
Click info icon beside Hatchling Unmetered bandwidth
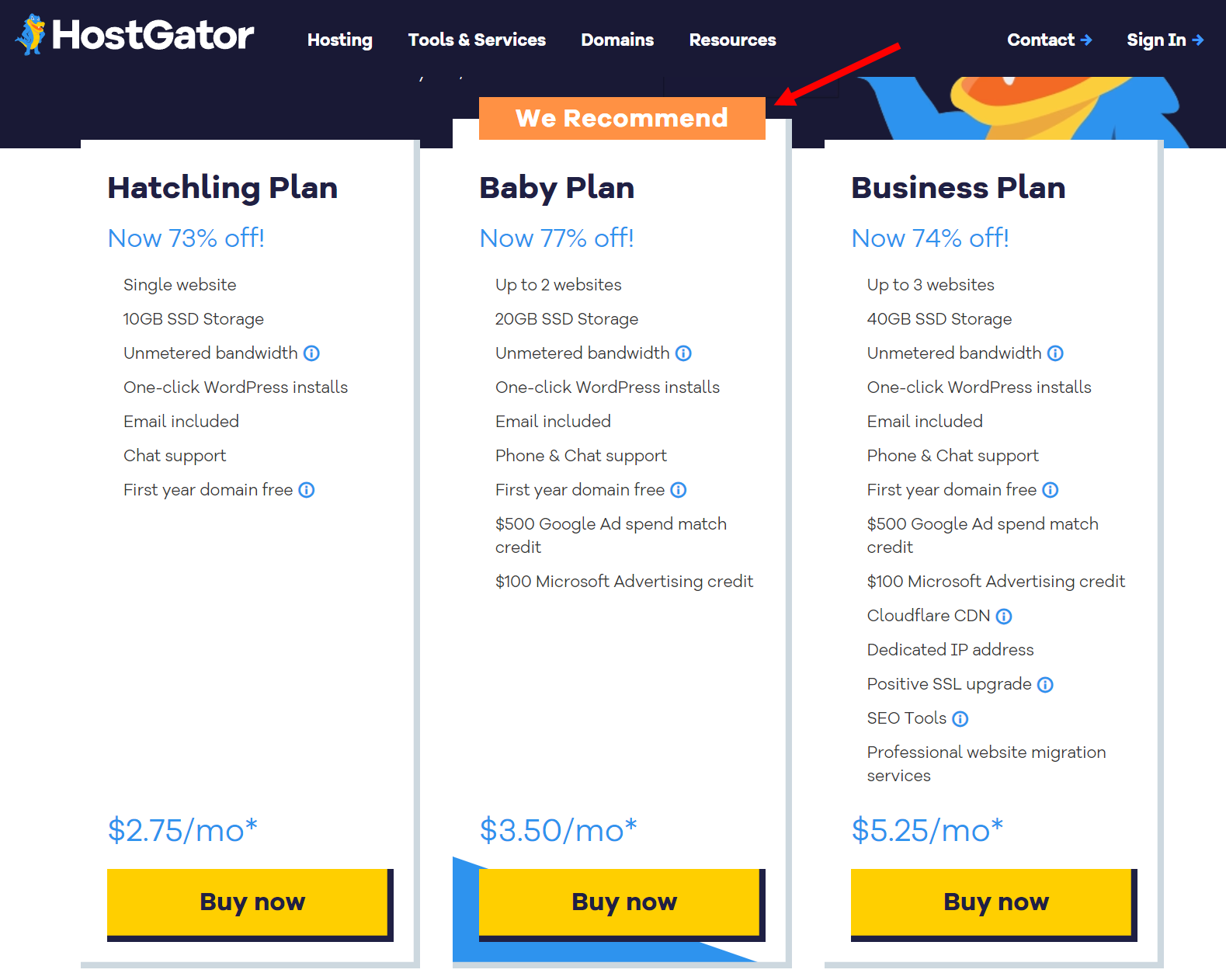(311, 353)
